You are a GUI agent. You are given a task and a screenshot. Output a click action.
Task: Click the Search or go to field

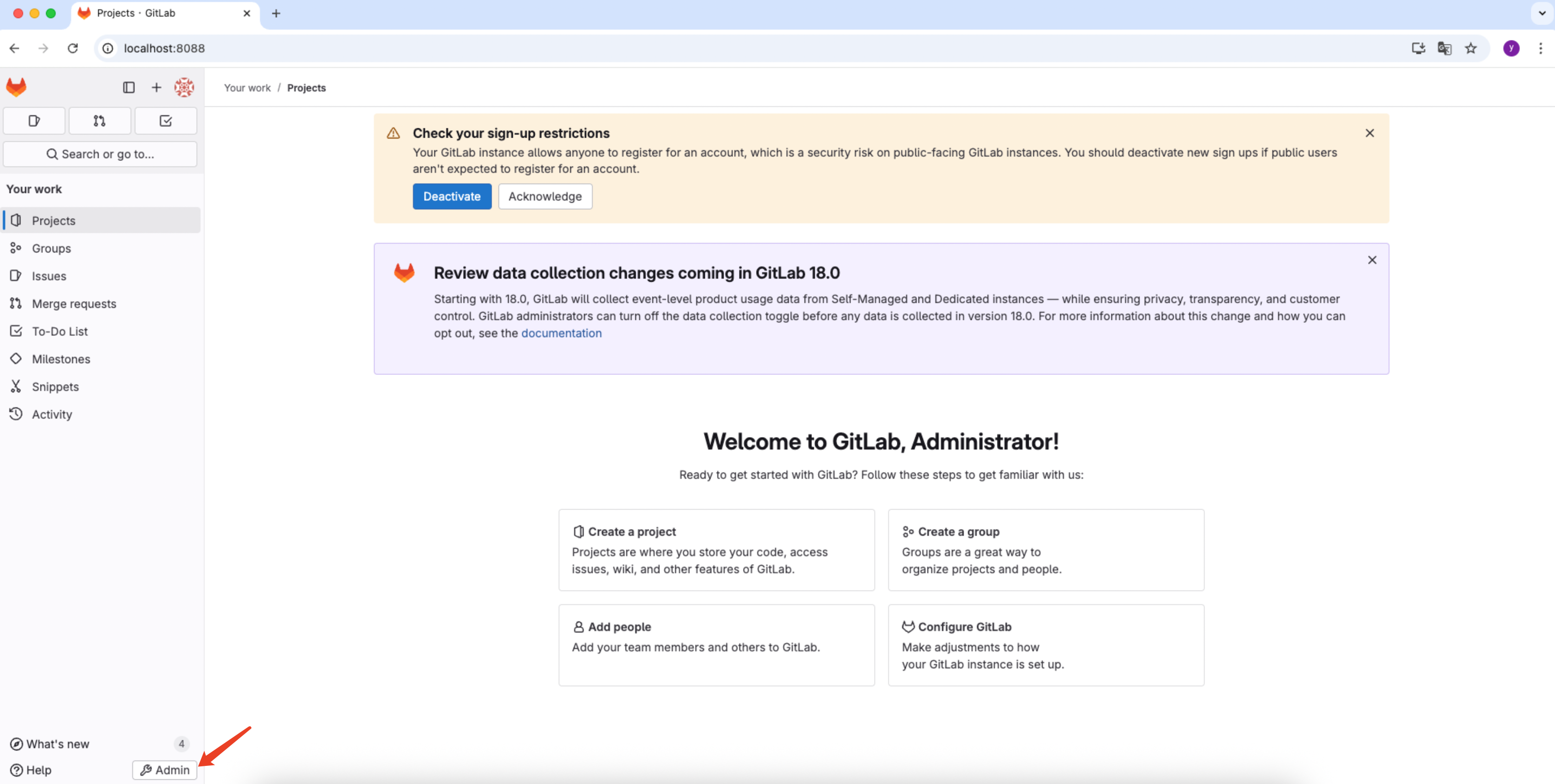100,154
